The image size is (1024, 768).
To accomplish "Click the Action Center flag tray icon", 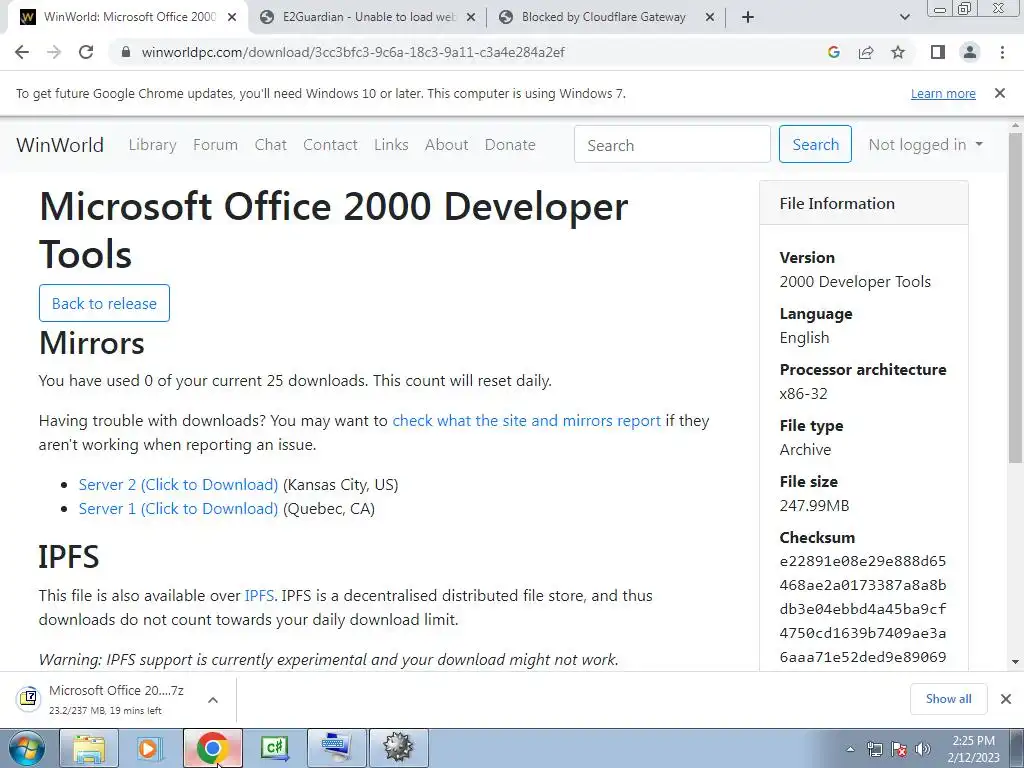I will [x=899, y=749].
